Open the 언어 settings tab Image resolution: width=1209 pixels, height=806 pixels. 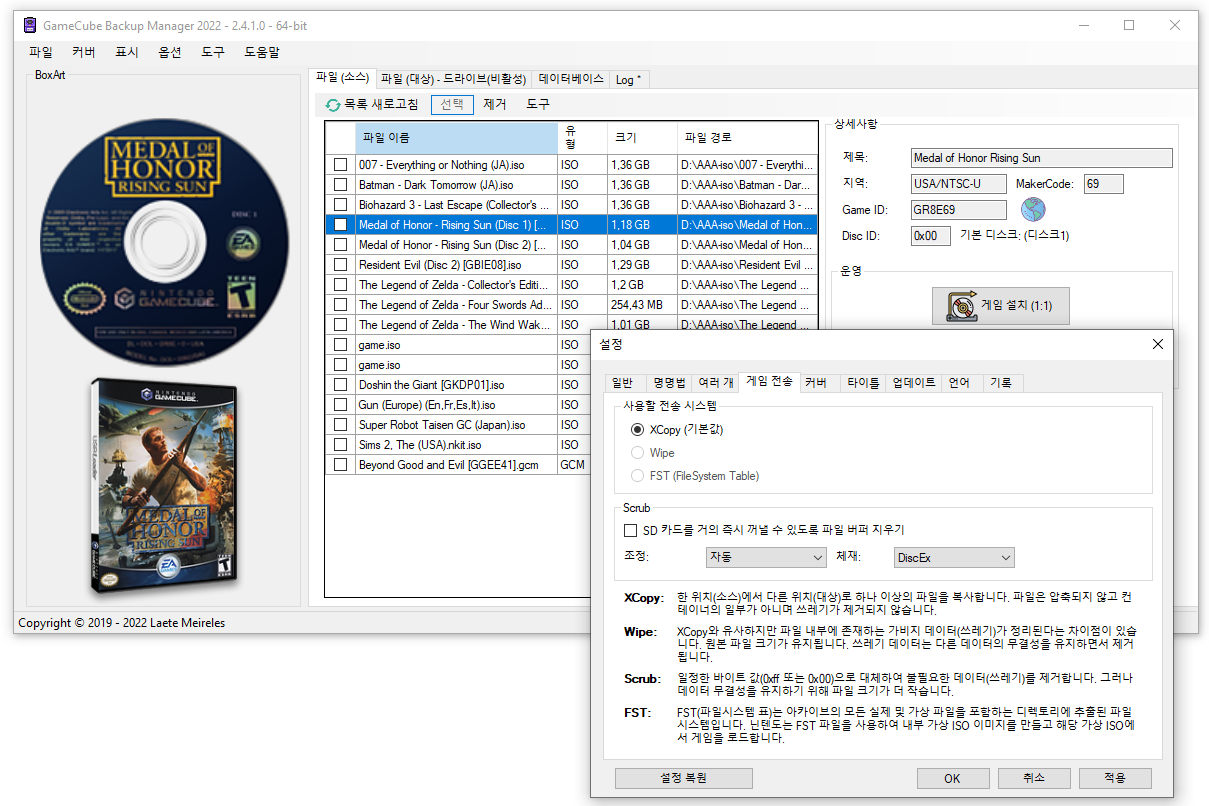point(959,382)
